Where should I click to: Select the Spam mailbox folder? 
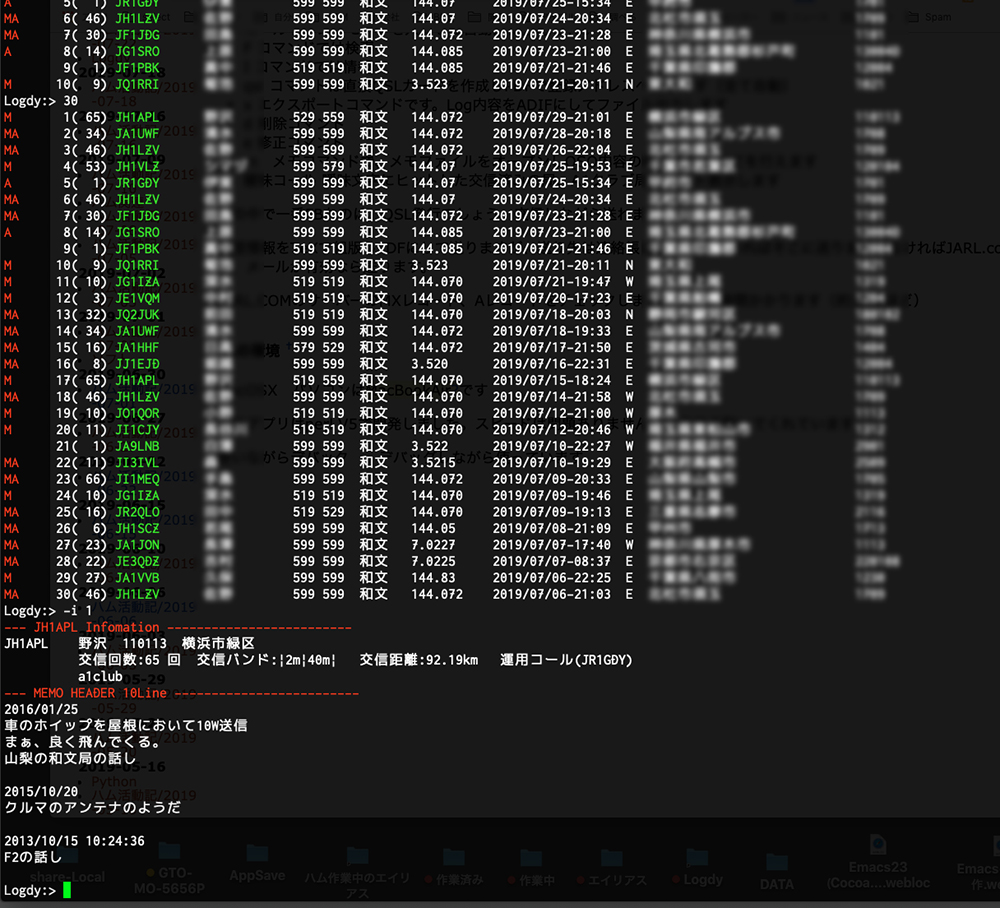click(937, 17)
